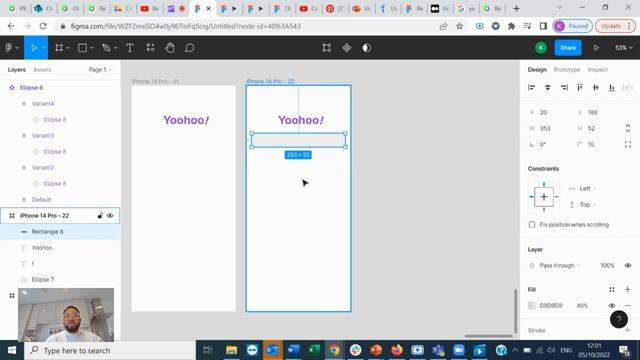640x360 pixels.
Task: Enable Fix position when scrolling
Action: click(532, 224)
